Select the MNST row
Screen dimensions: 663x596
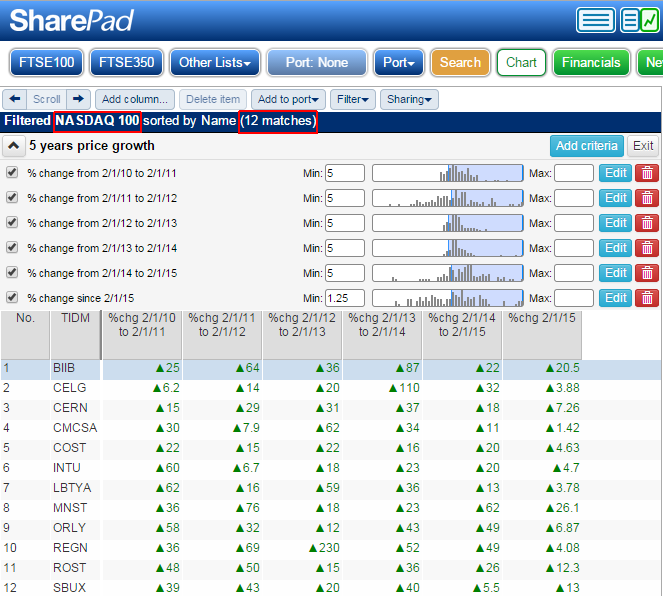pyautogui.click(x=332, y=508)
